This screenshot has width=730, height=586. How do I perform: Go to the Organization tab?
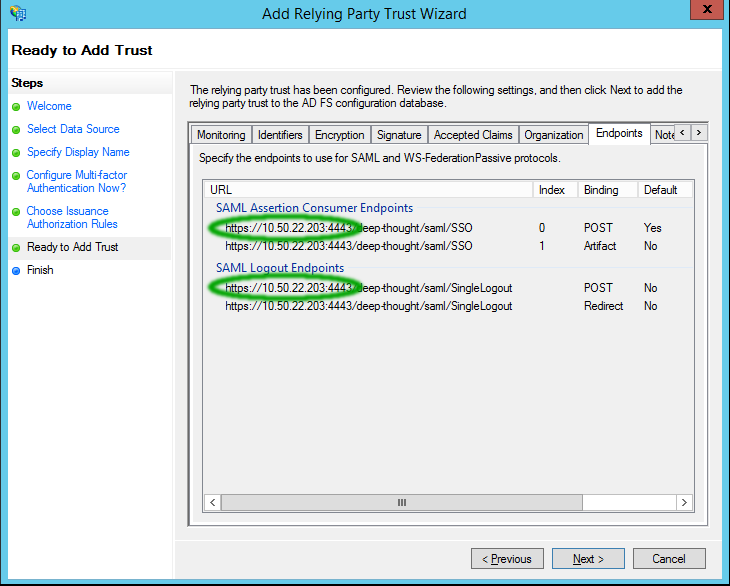click(553, 135)
